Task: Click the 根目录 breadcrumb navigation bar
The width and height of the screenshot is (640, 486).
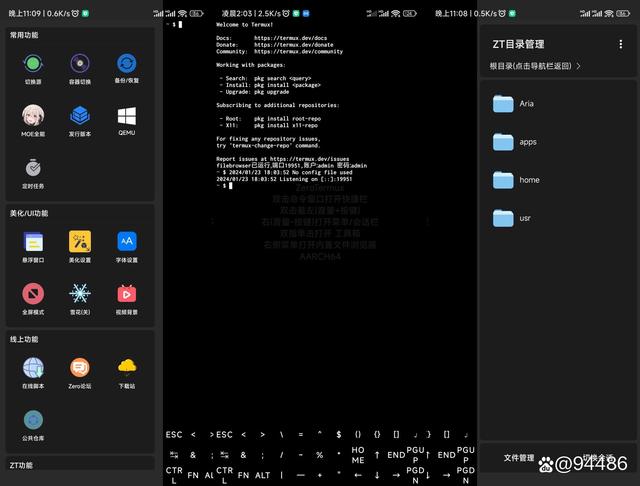Action: tap(535, 66)
